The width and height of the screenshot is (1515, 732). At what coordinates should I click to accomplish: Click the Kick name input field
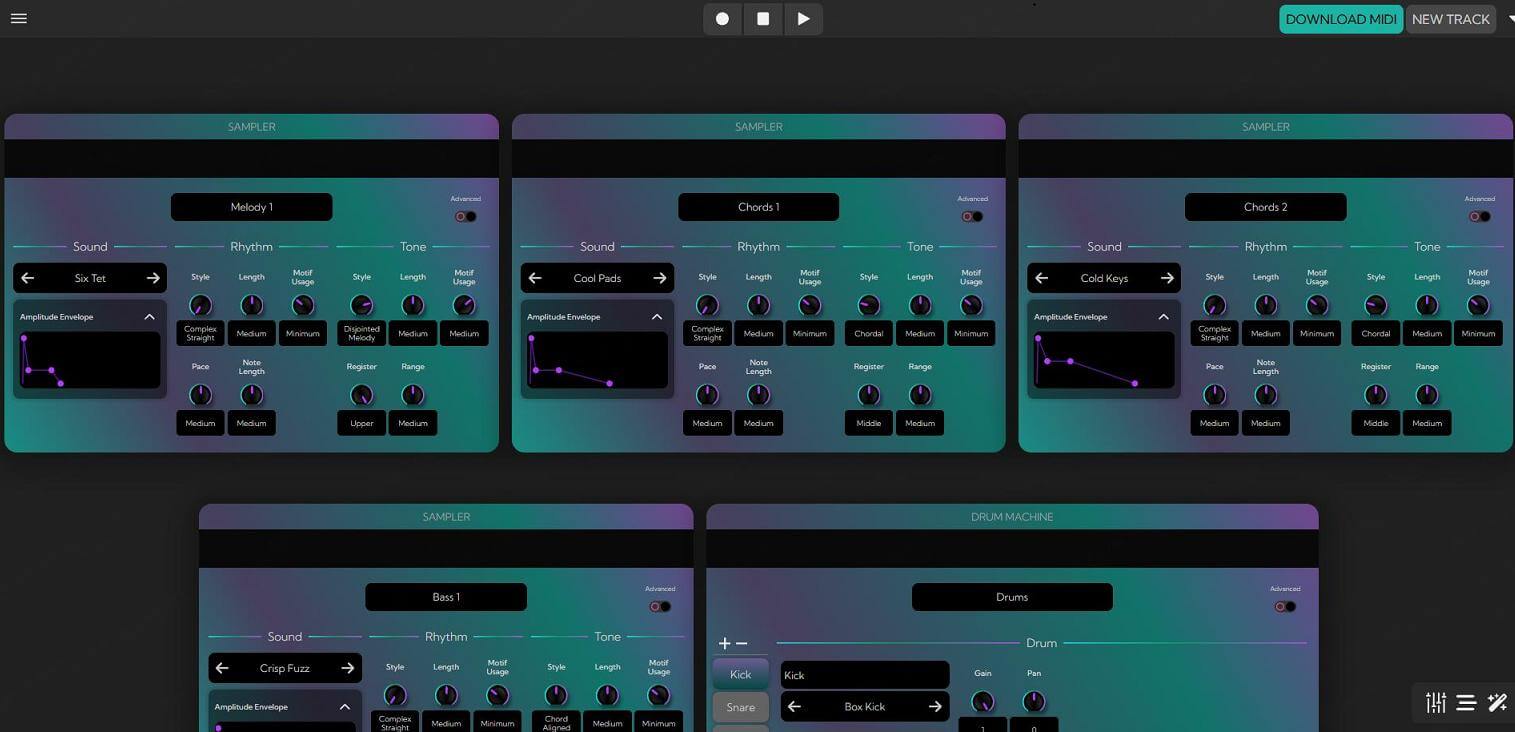pos(864,674)
